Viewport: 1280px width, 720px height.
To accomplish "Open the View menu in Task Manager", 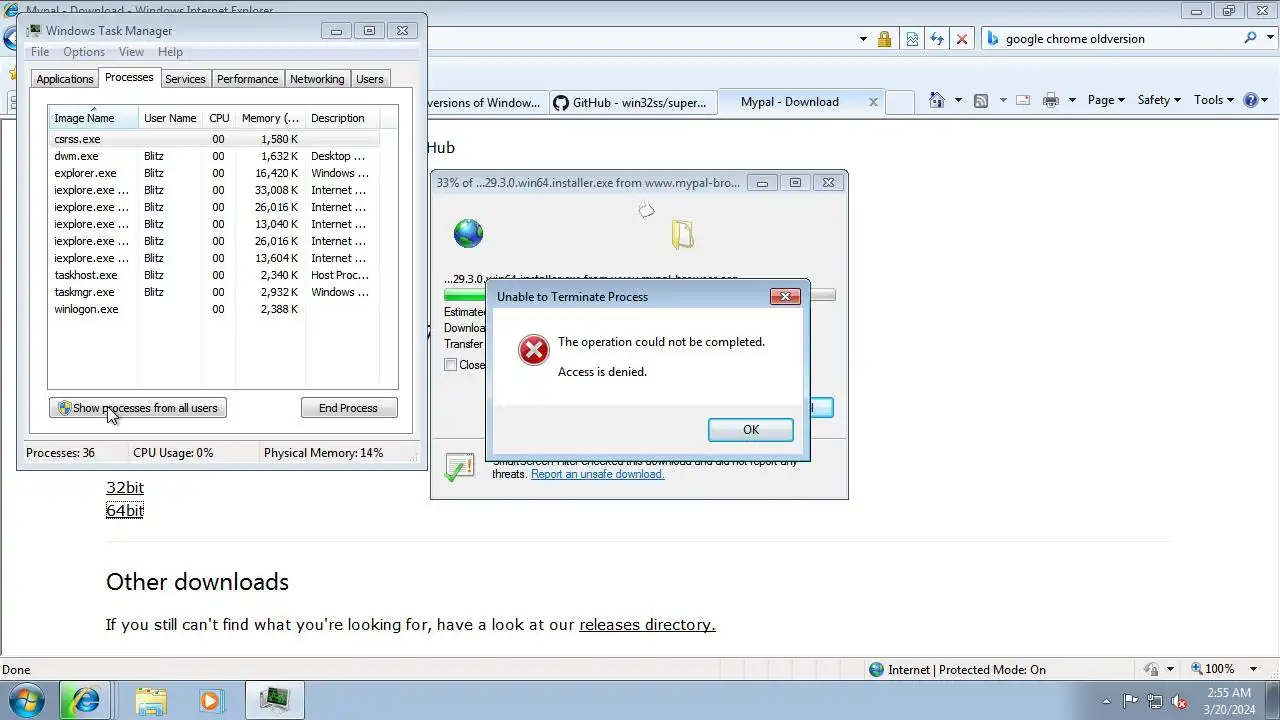I will point(131,52).
